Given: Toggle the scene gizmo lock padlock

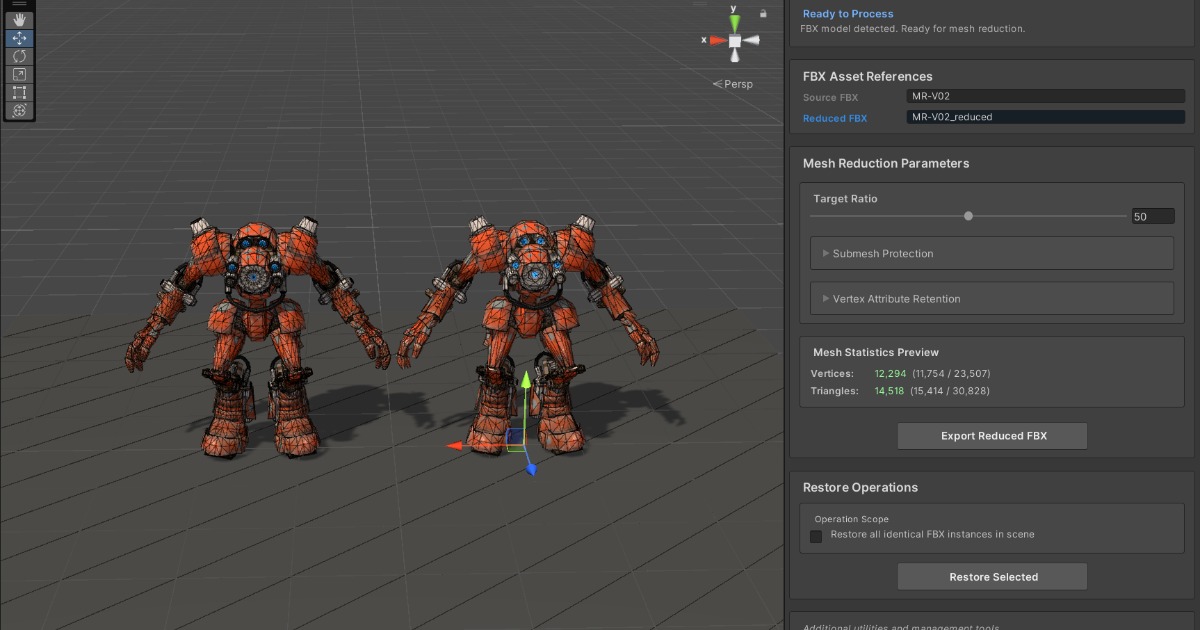Looking at the screenshot, I should (x=761, y=14).
